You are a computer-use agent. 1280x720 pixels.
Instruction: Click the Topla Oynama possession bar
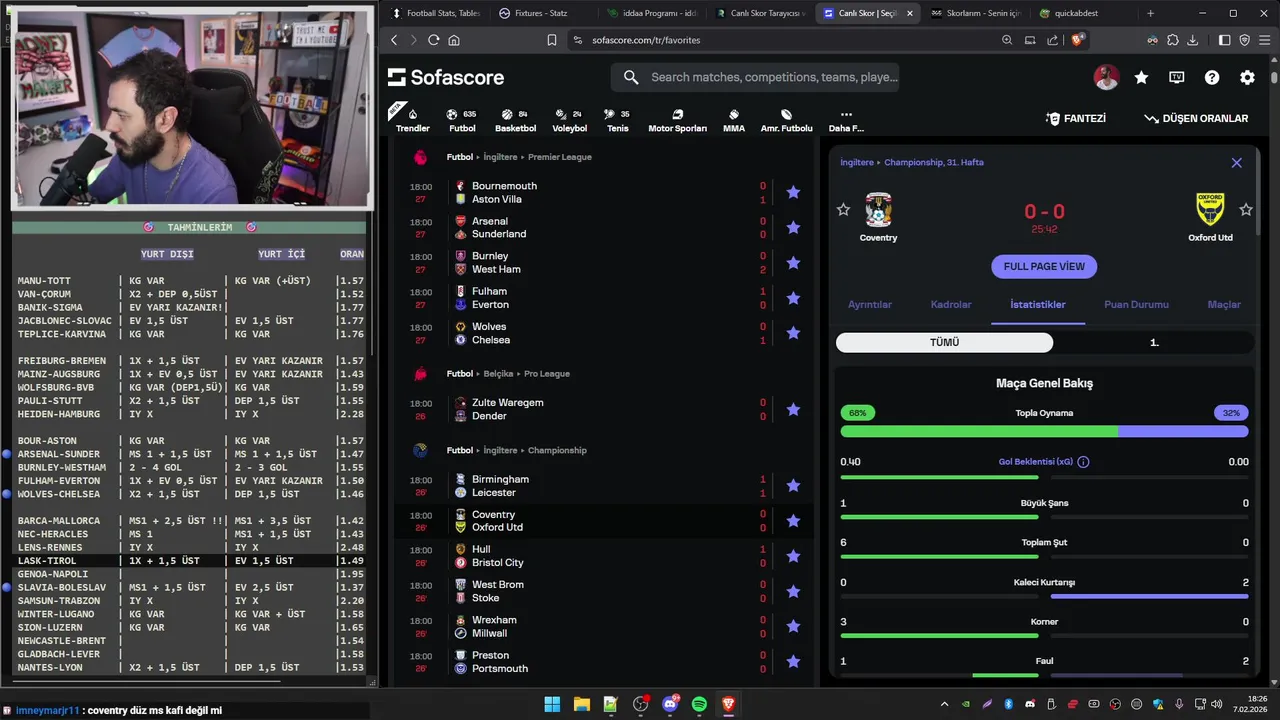(x=1044, y=431)
